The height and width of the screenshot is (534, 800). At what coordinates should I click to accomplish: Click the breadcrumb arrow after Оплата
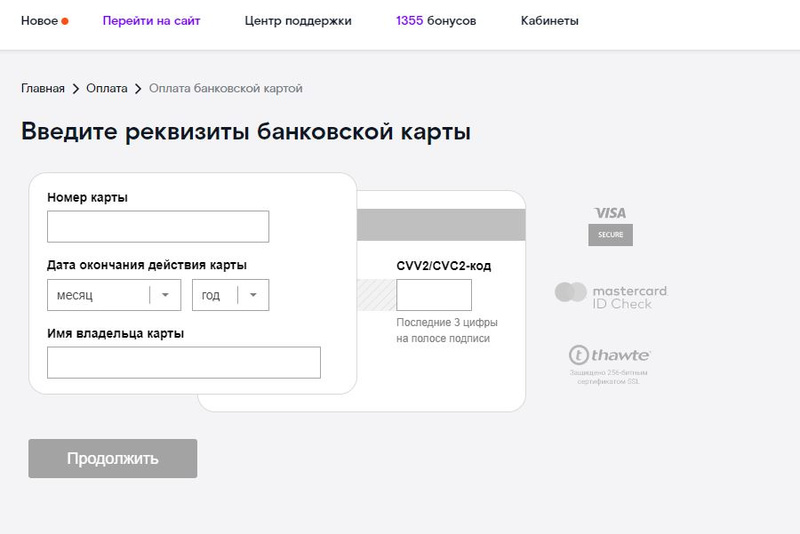tap(138, 89)
